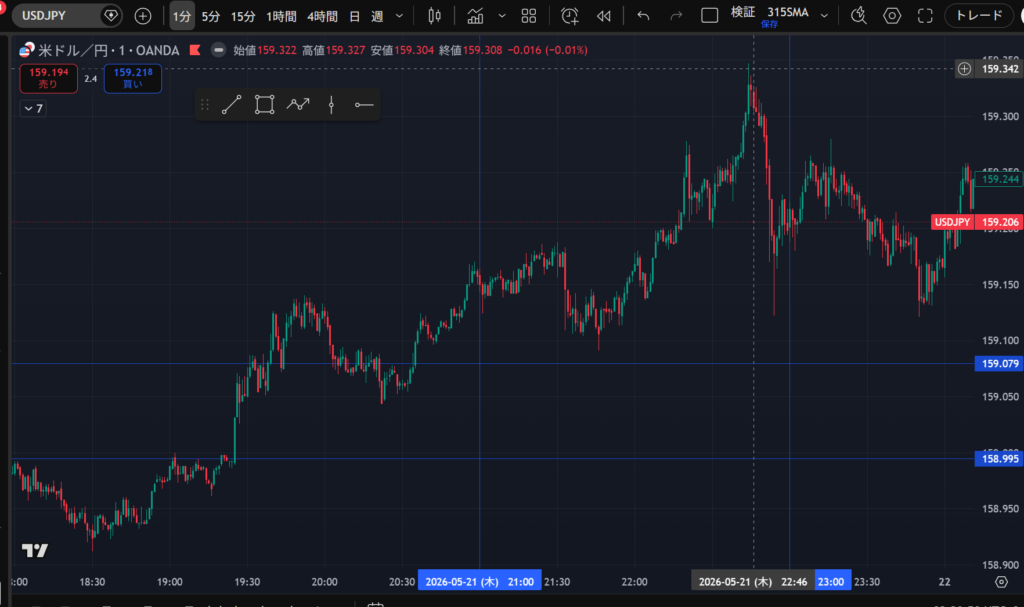
Task: Click the 159.218 買い buy button
Action: 133,78
